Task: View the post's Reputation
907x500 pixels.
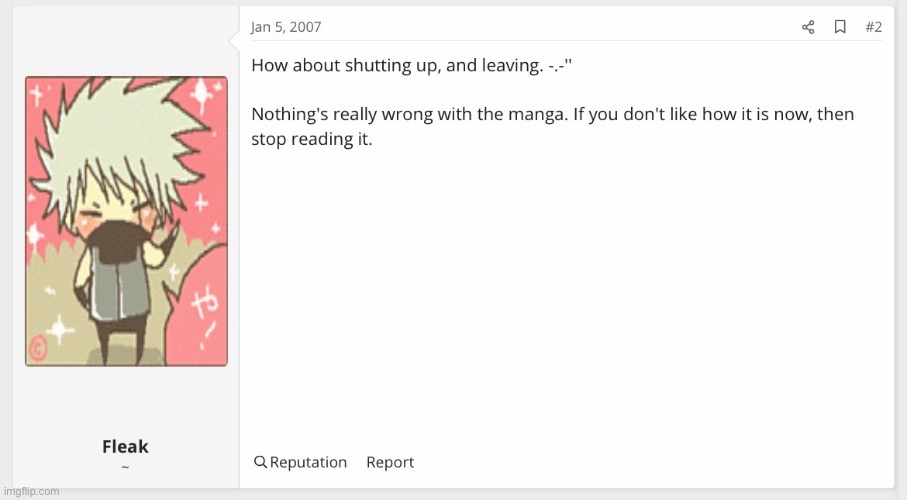Action: 308,462
